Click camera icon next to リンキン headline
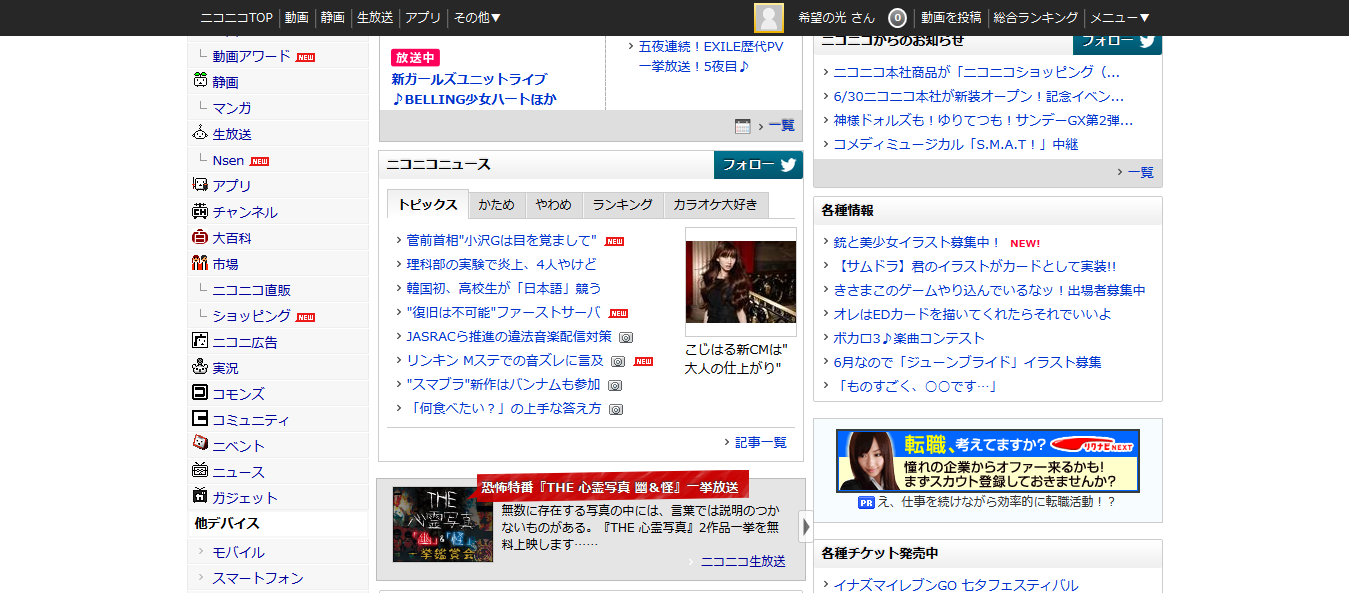This screenshot has width=1349, height=593. pos(618,361)
